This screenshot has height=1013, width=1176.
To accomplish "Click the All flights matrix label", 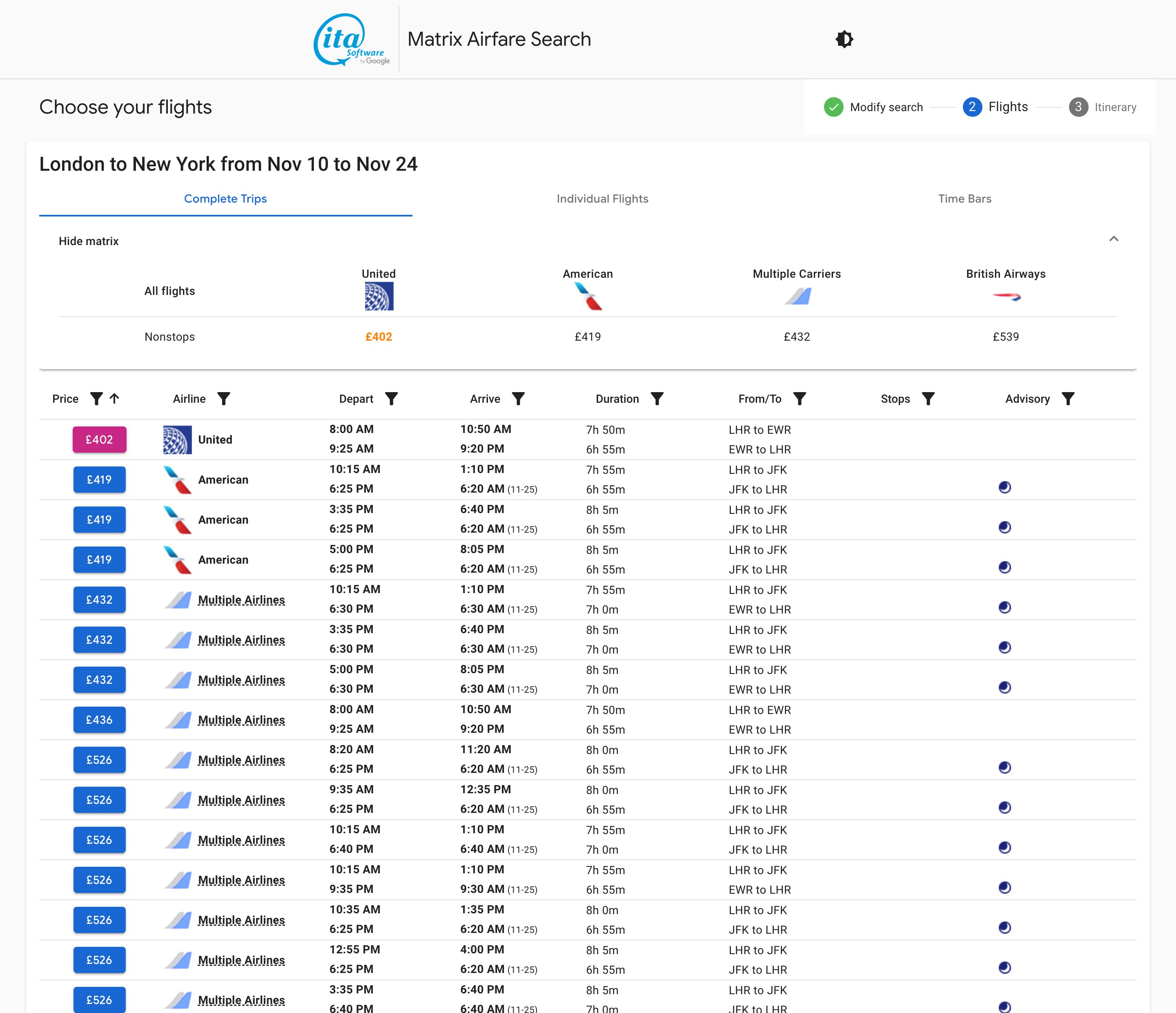I will click(170, 291).
